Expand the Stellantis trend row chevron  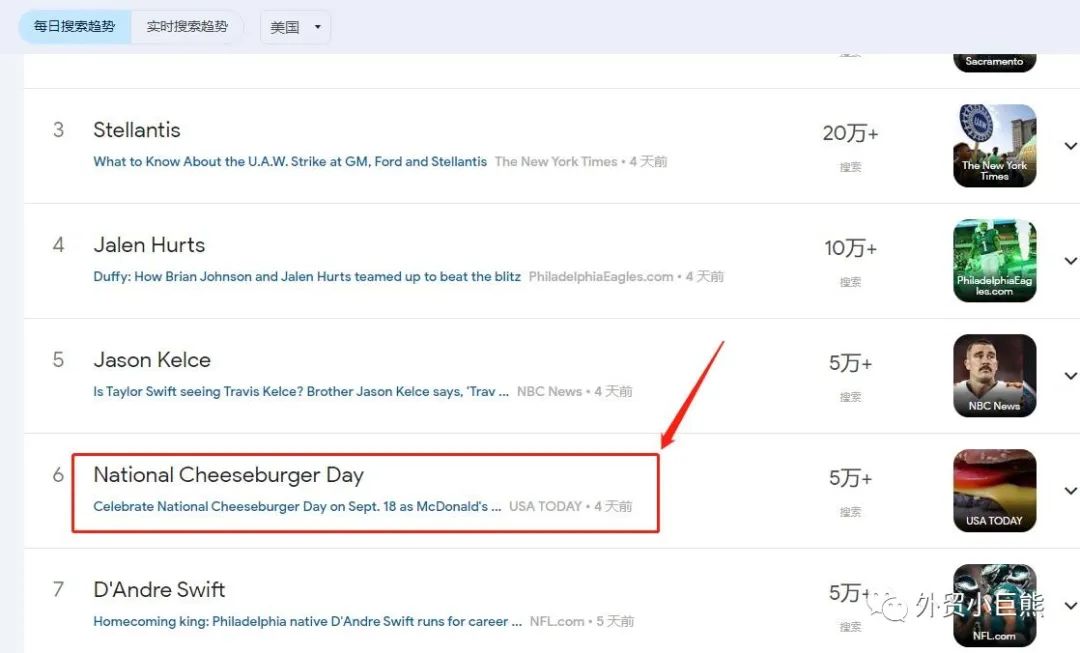click(1070, 146)
